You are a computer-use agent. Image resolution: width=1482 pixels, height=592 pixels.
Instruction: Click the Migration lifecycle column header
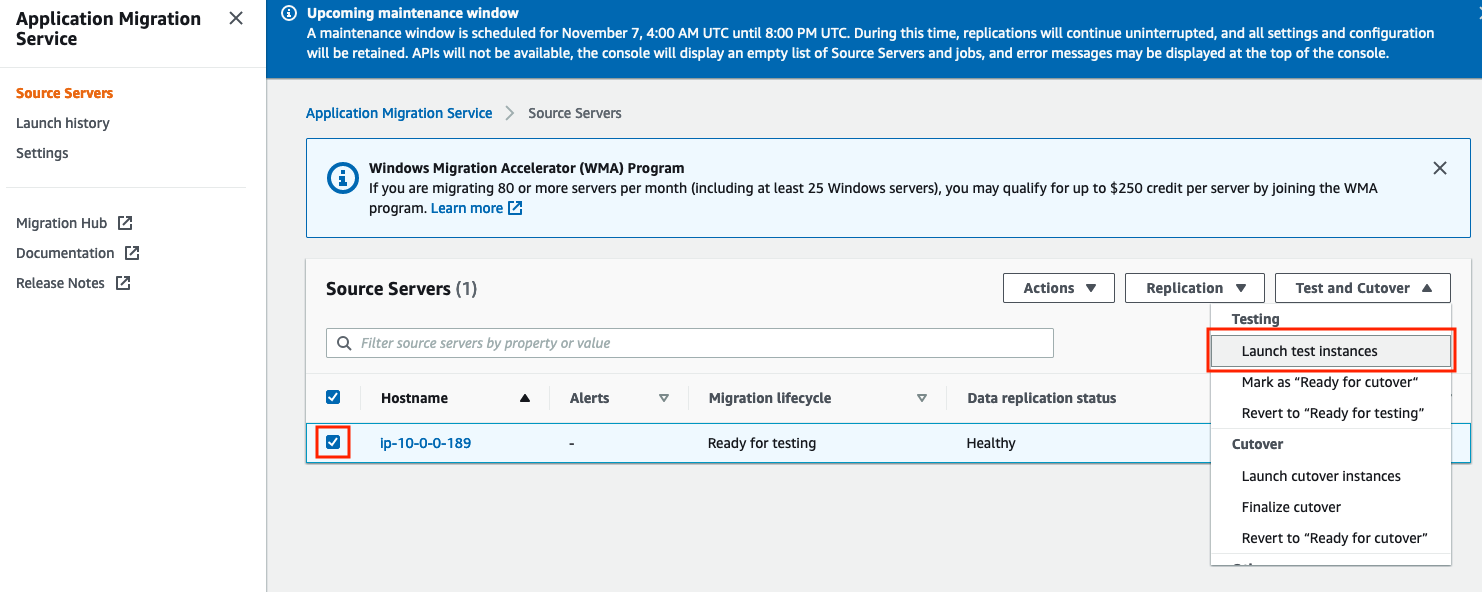pyautogui.click(x=770, y=398)
